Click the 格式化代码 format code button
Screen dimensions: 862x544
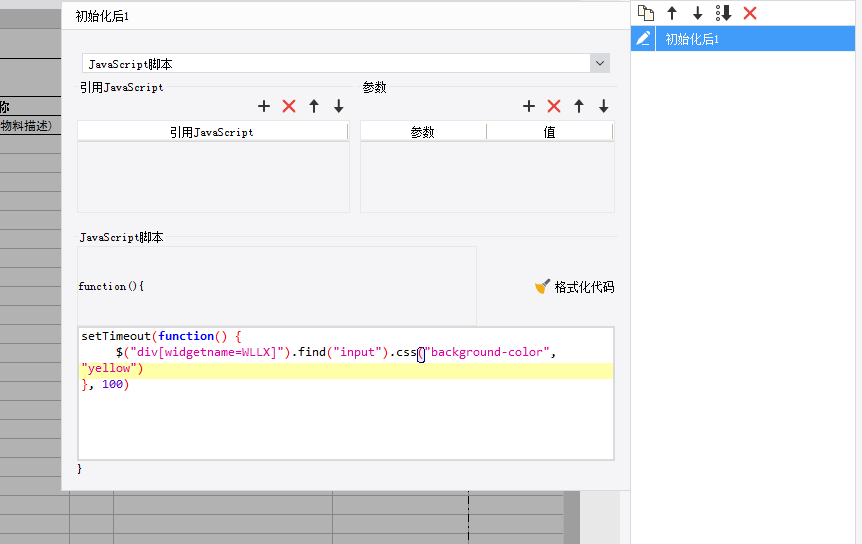(x=575, y=287)
